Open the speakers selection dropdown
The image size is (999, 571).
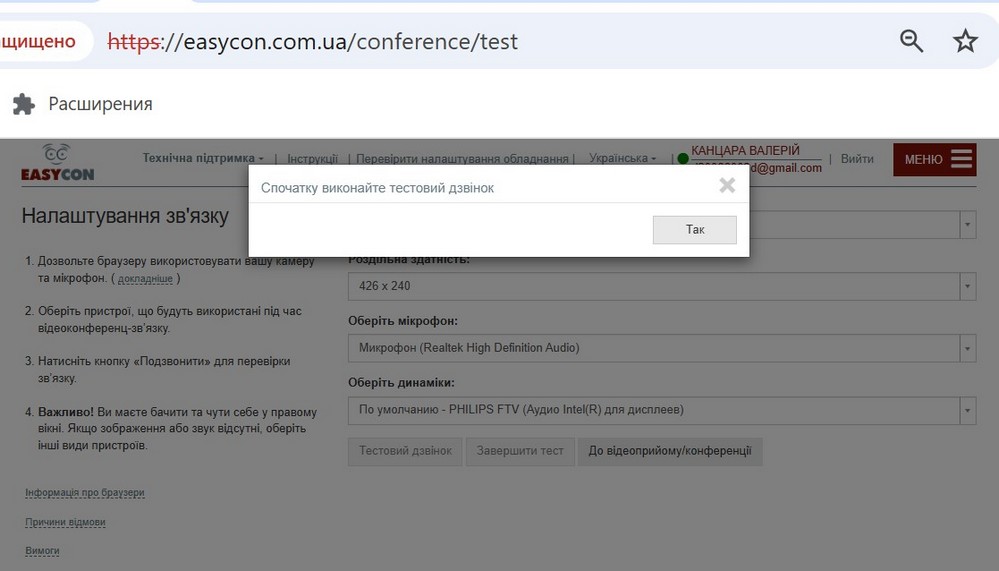(661, 409)
